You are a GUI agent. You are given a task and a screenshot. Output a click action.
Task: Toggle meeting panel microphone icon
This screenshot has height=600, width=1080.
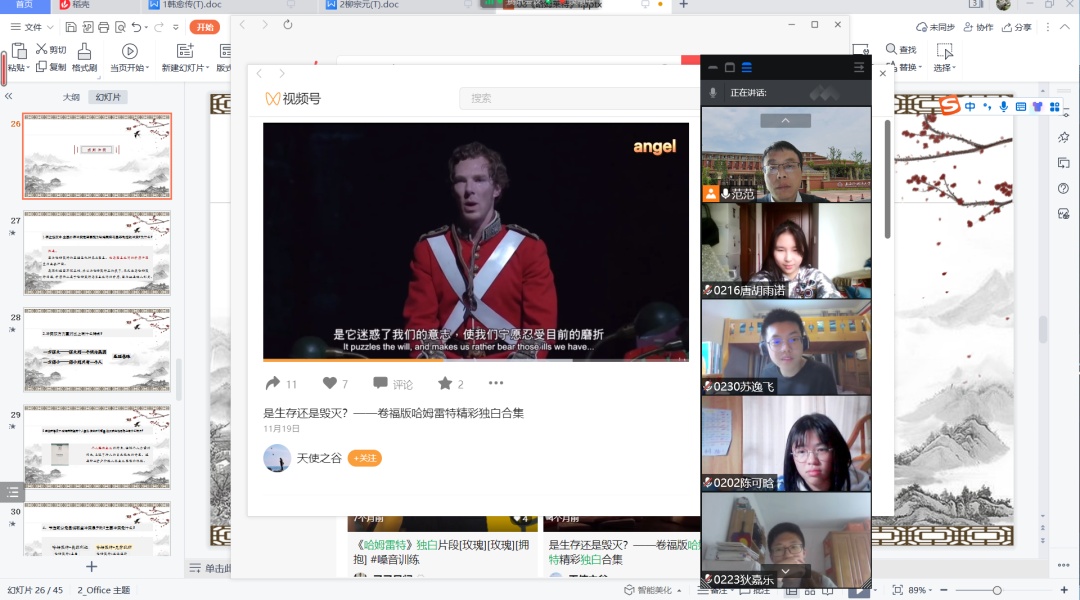tap(713, 92)
